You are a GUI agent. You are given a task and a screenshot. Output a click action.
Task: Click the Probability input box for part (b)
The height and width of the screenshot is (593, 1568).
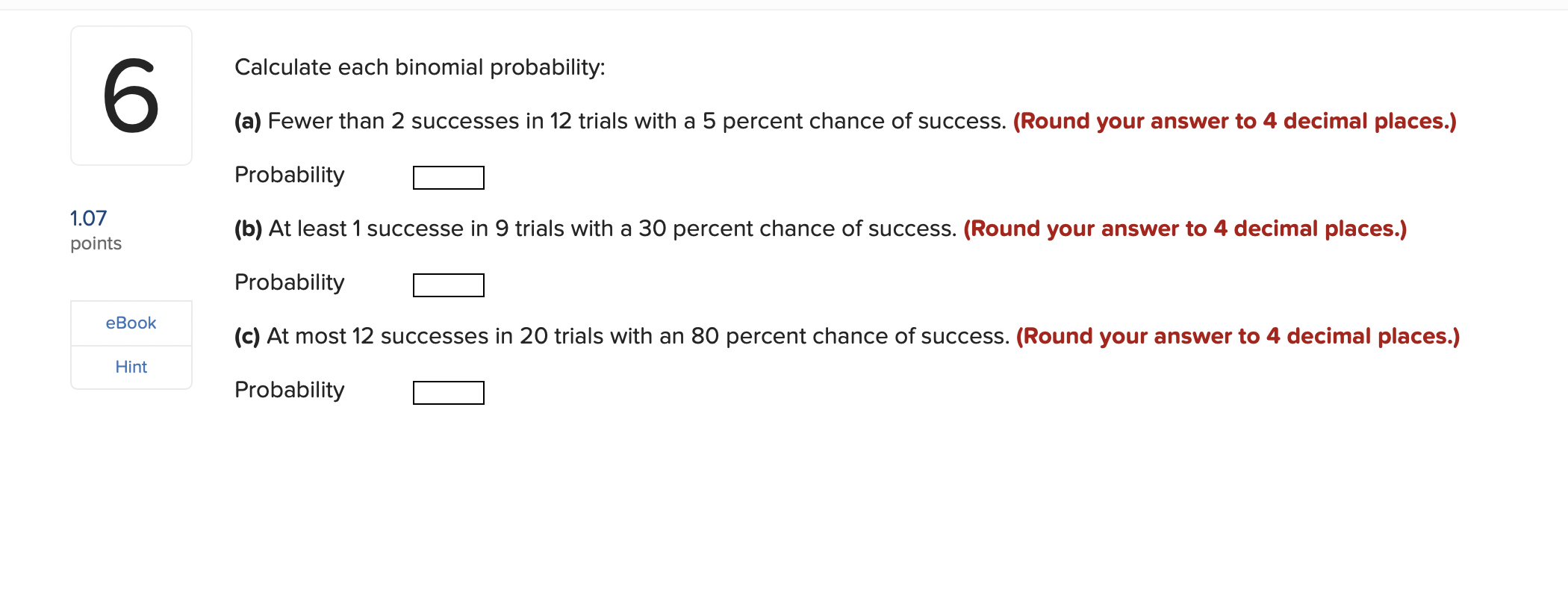(448, 285)
